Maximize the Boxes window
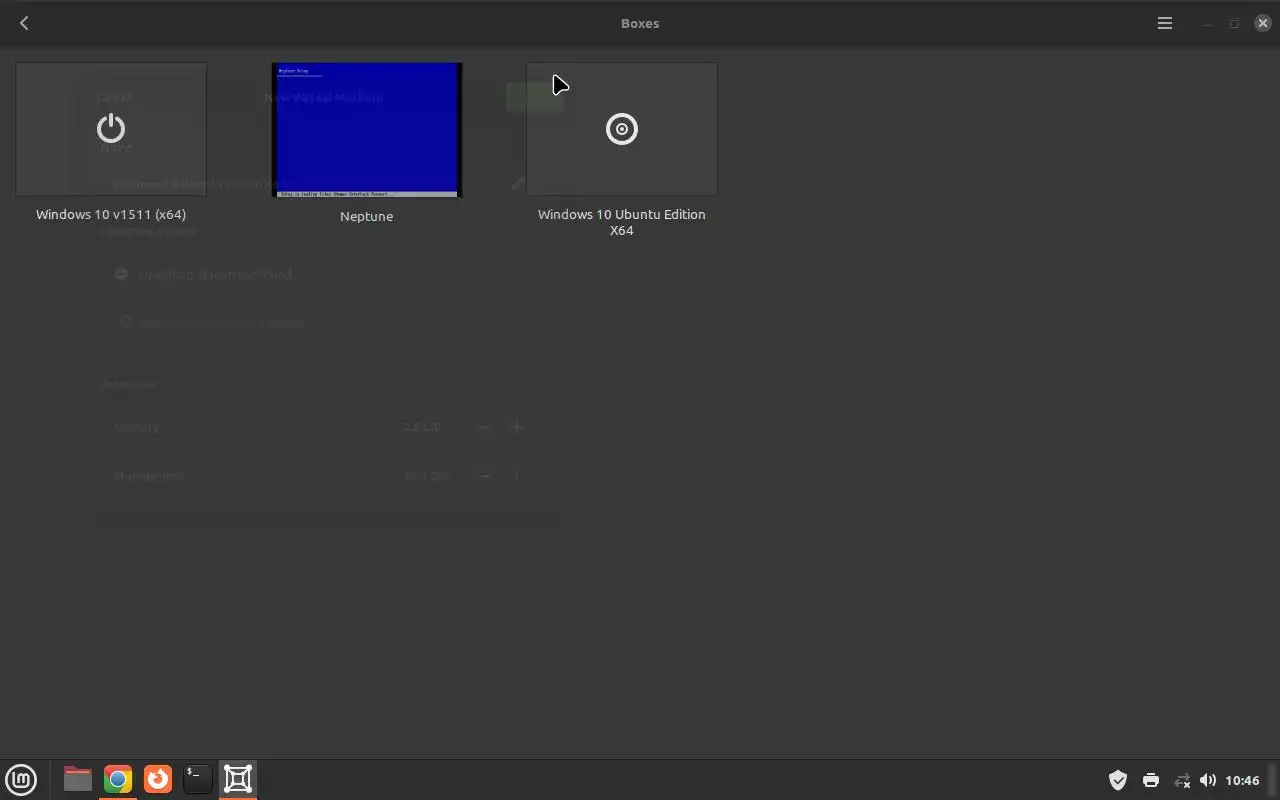The image size is (1280, 800). click(1234, 23)
